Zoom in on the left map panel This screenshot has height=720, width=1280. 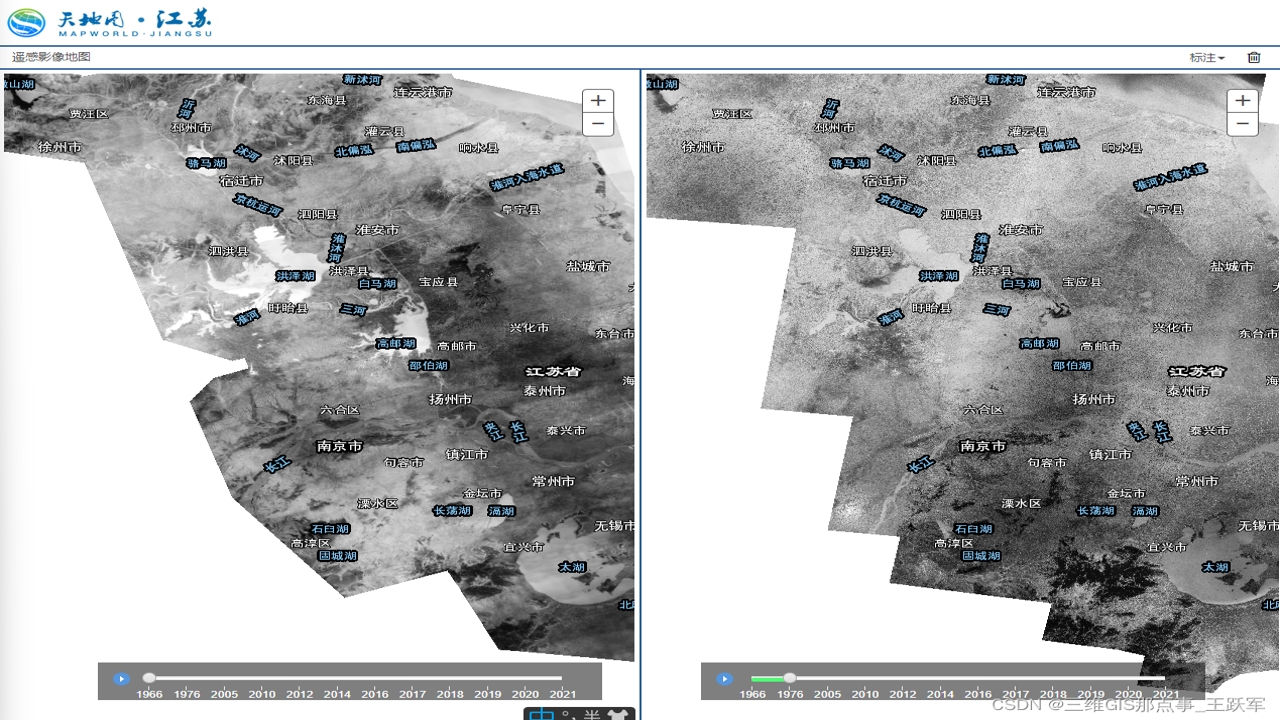point(598,100)
